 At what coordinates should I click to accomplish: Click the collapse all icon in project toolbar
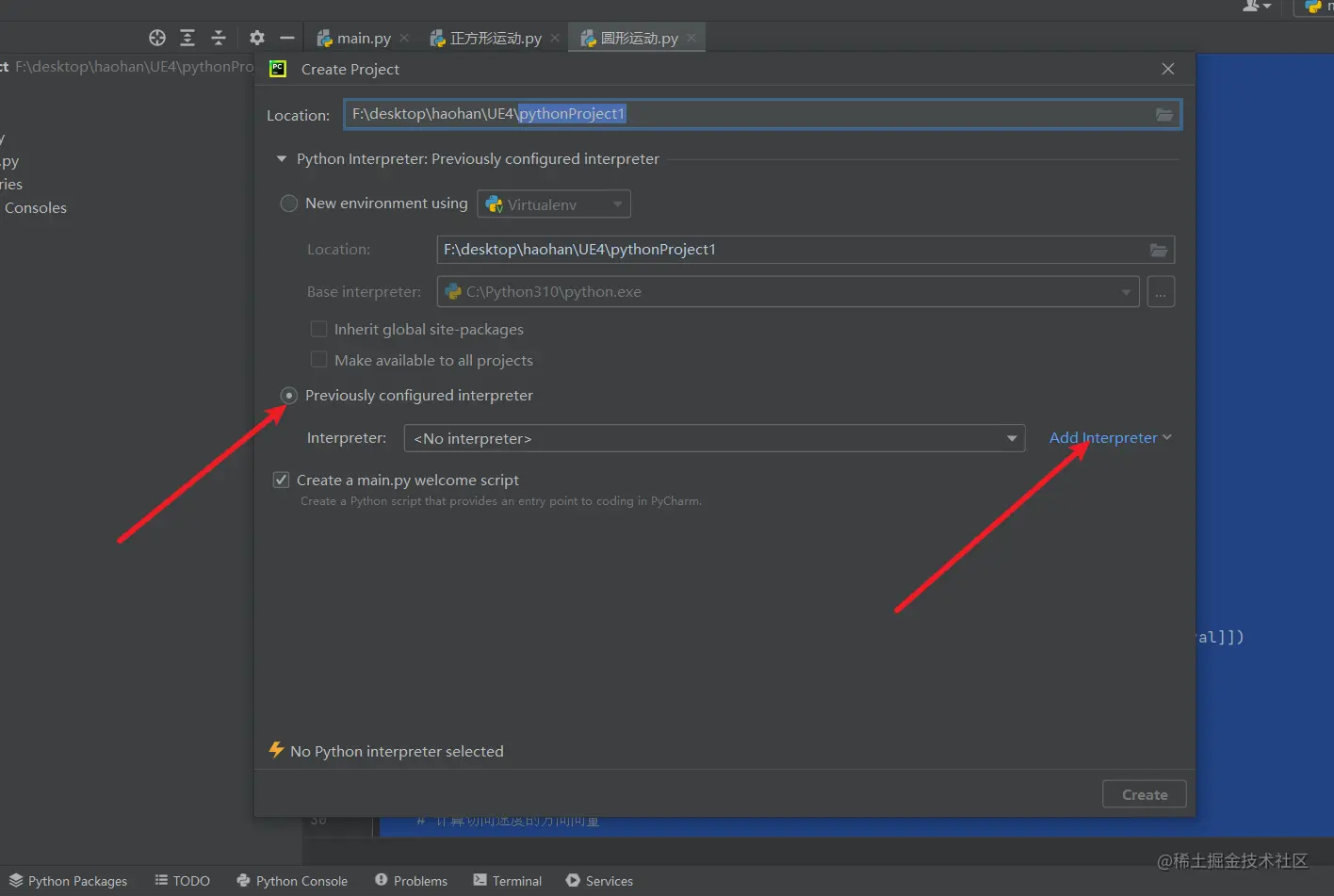click(219, 38)
